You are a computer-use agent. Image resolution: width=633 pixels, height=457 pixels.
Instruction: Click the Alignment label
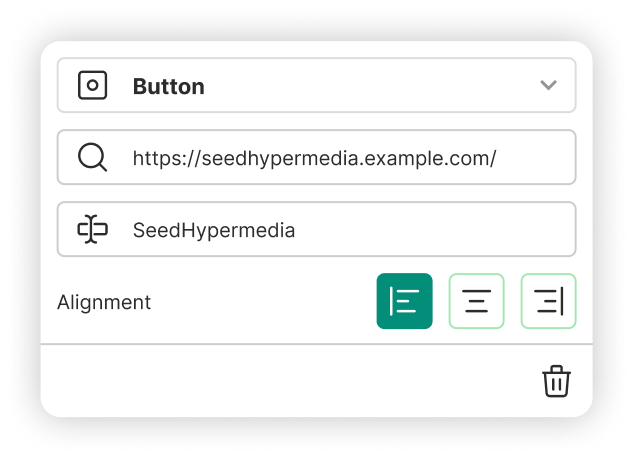[x=104, y=302]
